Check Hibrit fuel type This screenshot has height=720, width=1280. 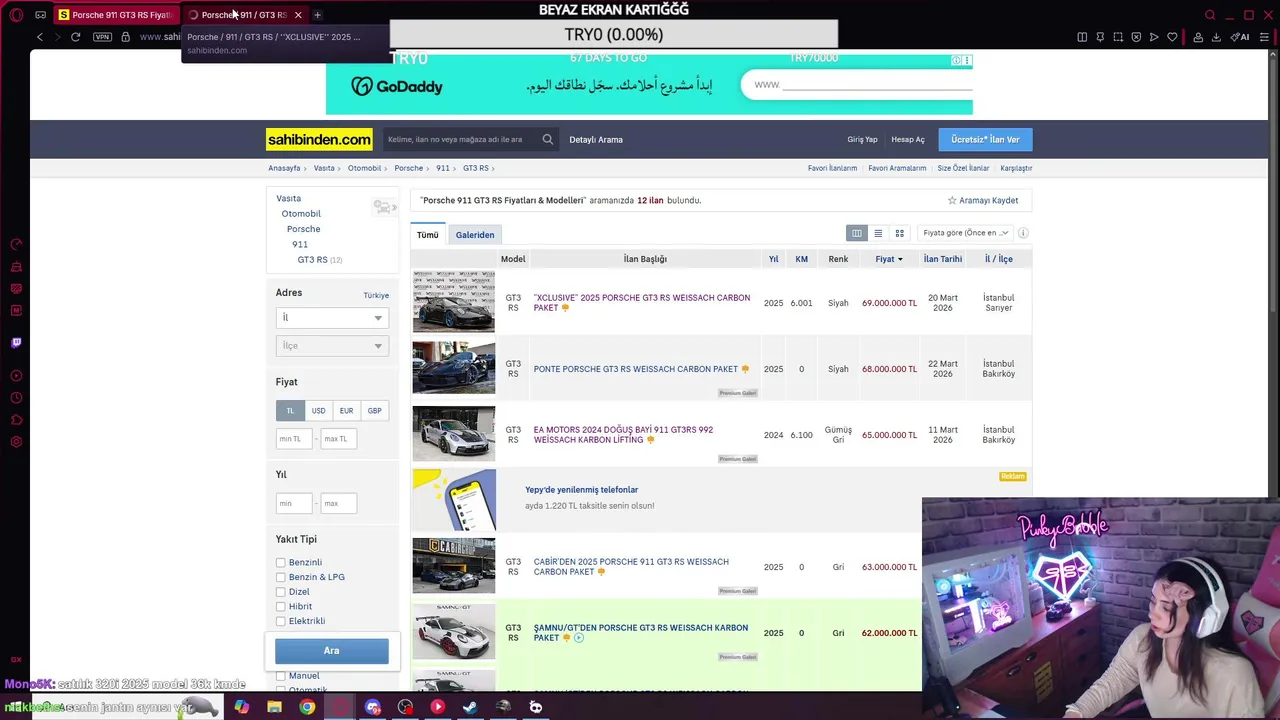point(281,607)
